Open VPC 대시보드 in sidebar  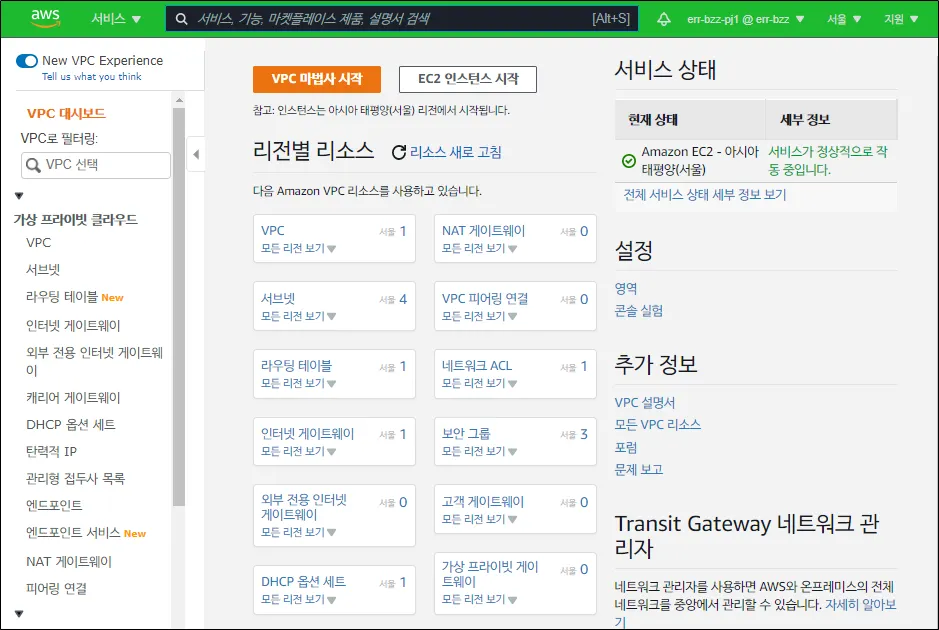tap(66, 114)
